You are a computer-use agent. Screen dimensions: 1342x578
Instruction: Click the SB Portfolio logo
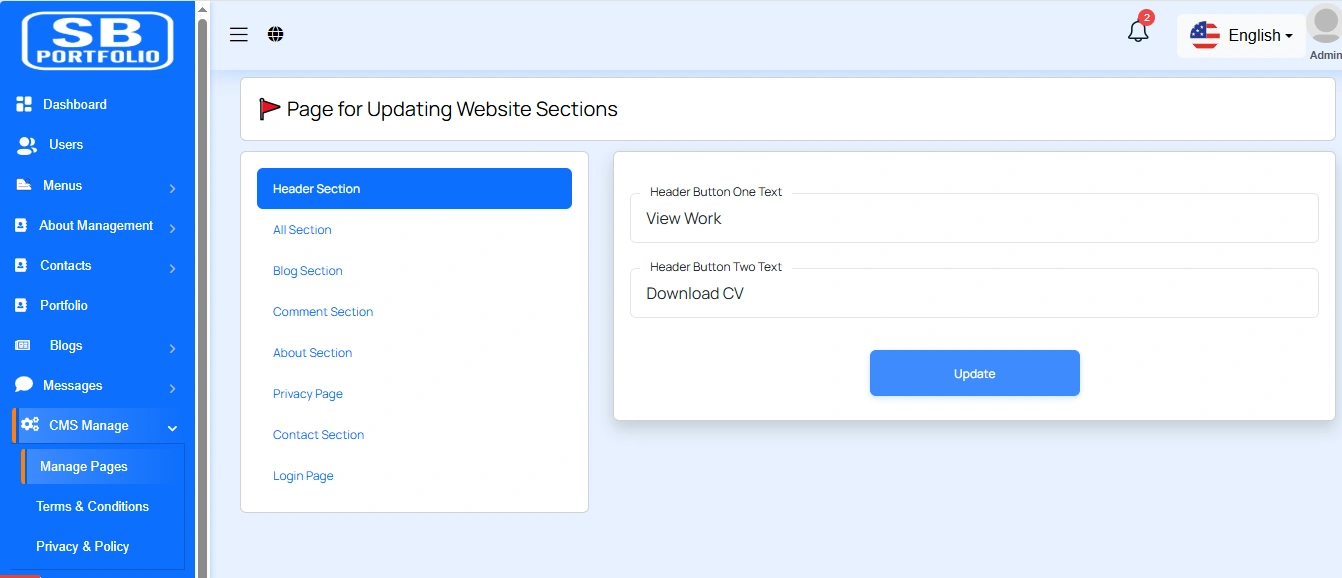[98, 41]
